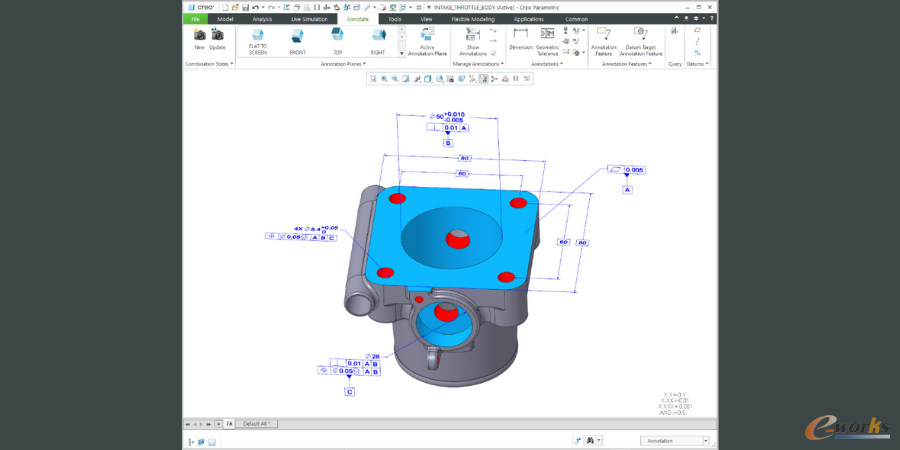Image resolution: width=900 pixels, height=450 pixels.
Task: Toggle highlighted annotation display button
Action: [x=483, y=79]
